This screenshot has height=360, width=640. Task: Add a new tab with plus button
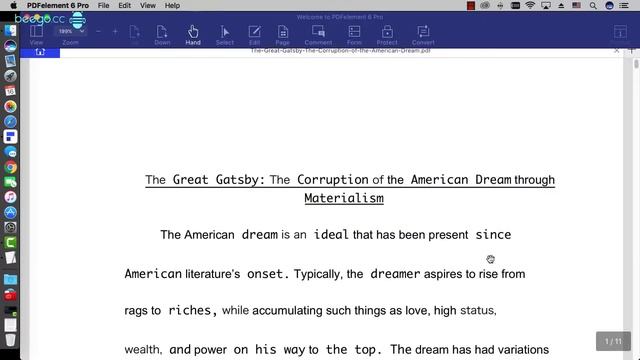631,51
